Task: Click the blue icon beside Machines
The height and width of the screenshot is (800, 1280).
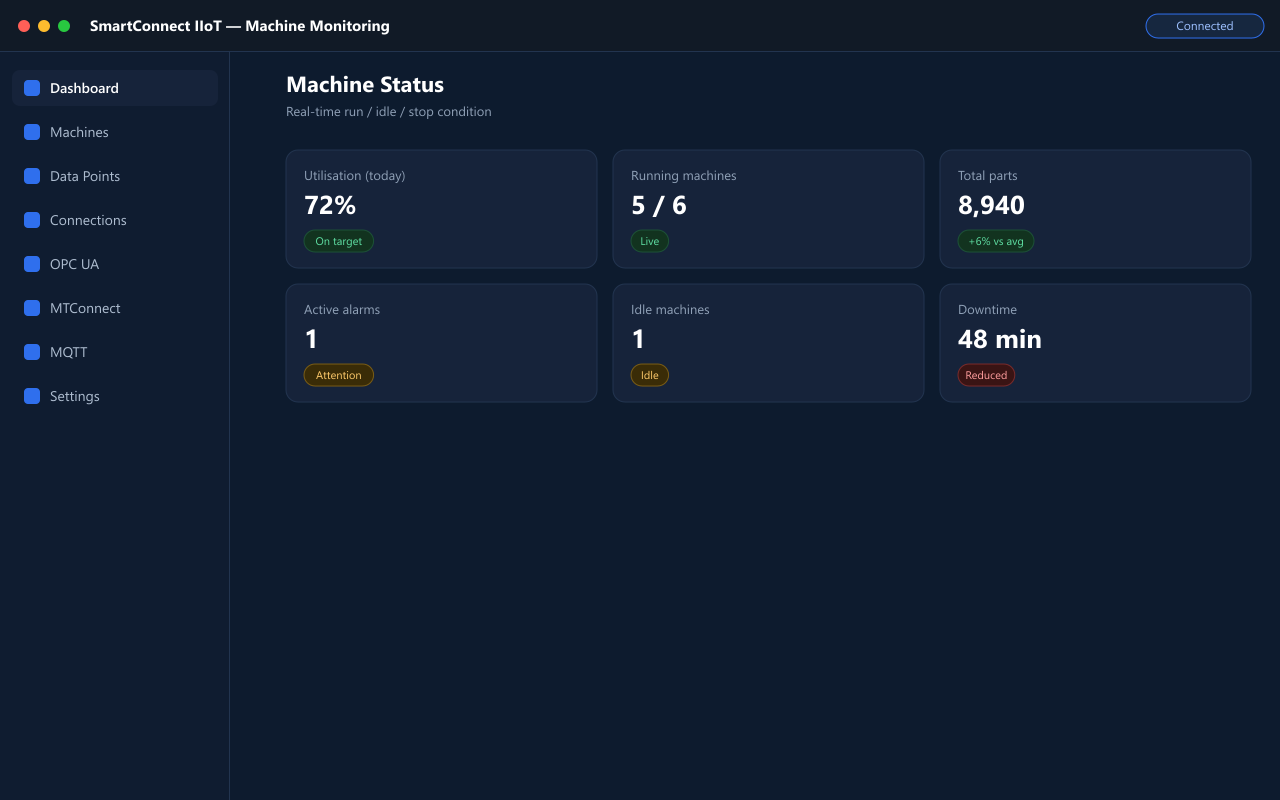Action: click(x=32, y=132)
